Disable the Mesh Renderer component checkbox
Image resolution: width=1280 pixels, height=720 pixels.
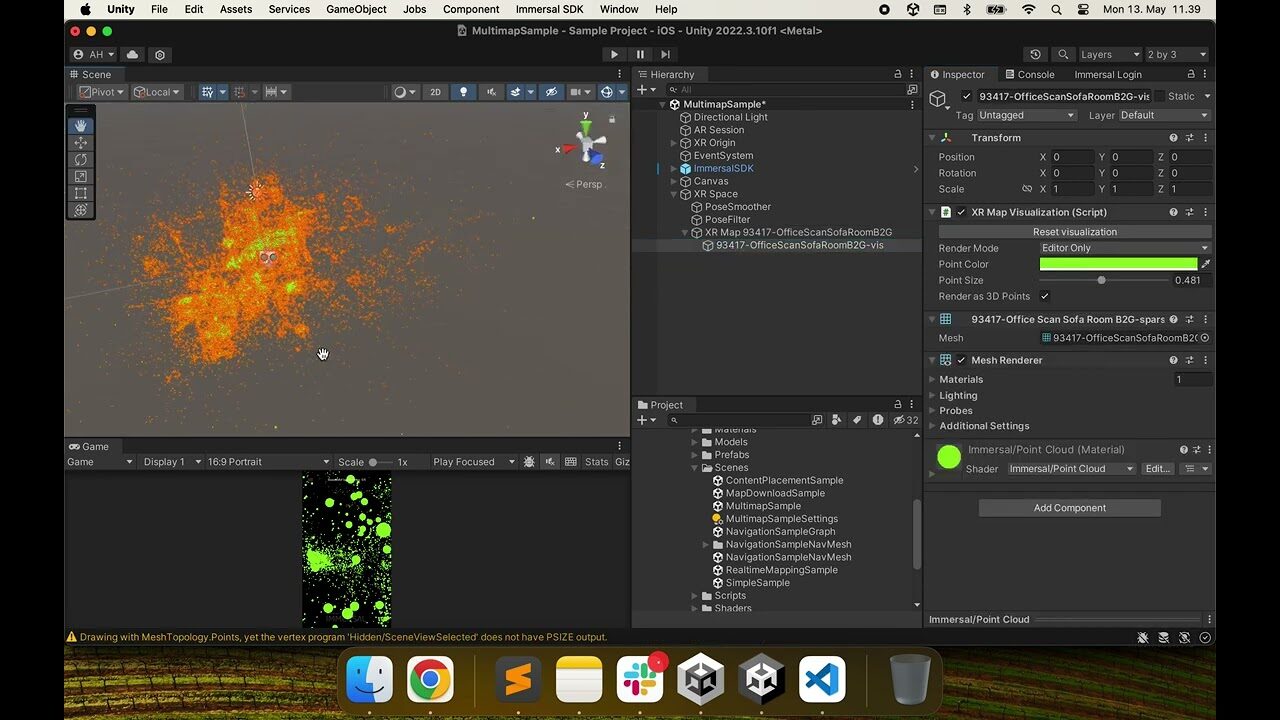[x=961, y=360]
